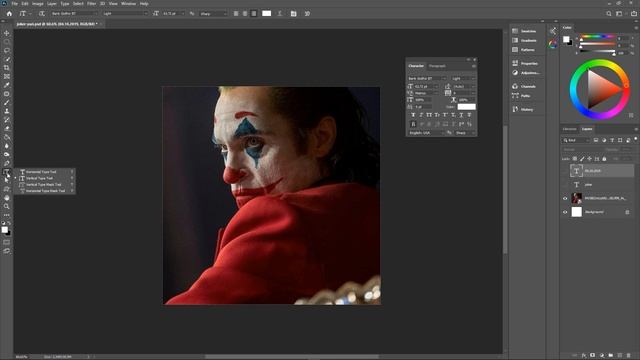The height and width of the screenshot is (360, 640).
Task: Open the Window menu
Action: (x=128, y=4)
